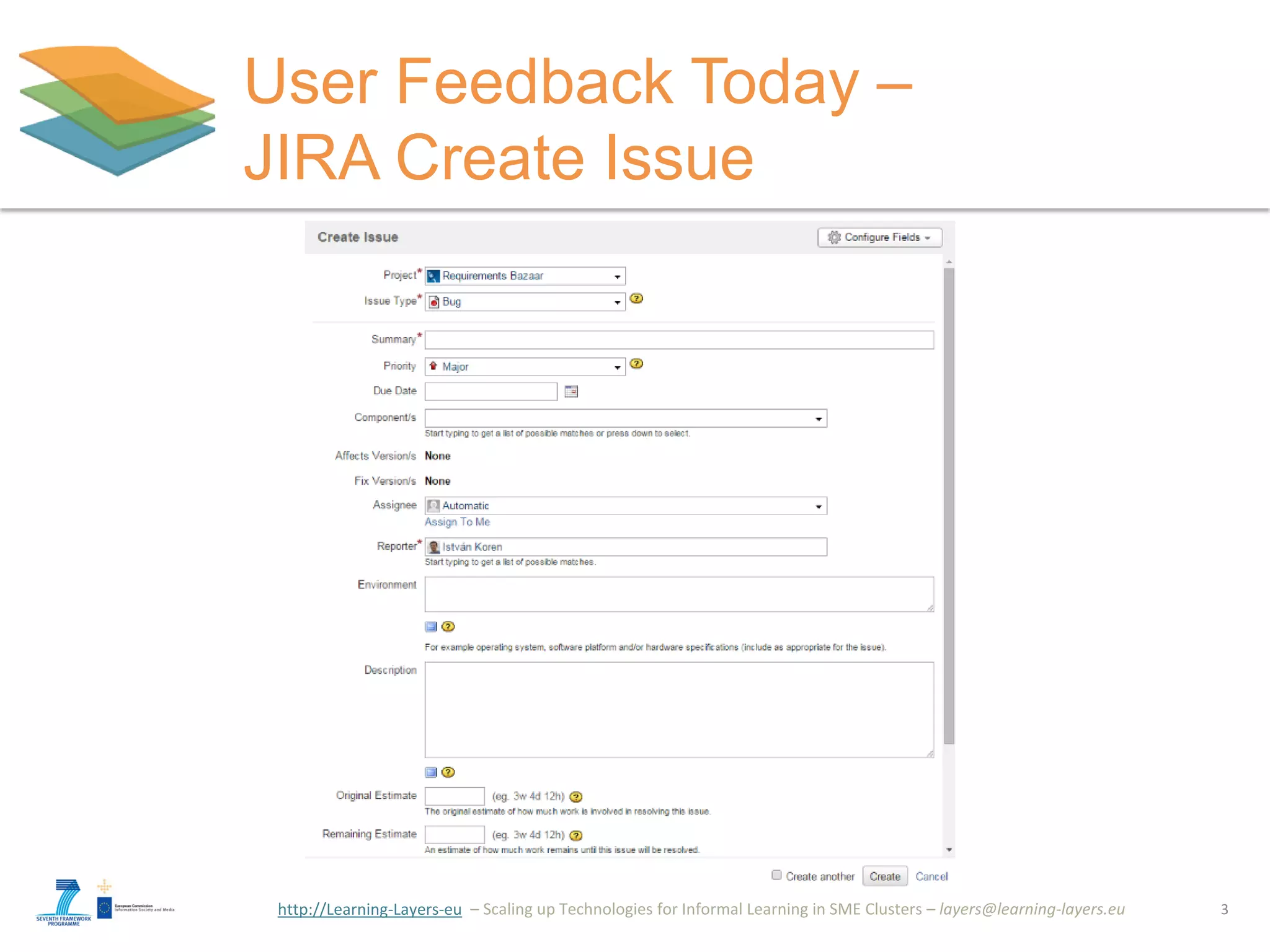Click the Issue Type help question icon
Image resolution: width=1270 pixels, height=952 pixels.
pyautogui.click(x=636, y=299)
